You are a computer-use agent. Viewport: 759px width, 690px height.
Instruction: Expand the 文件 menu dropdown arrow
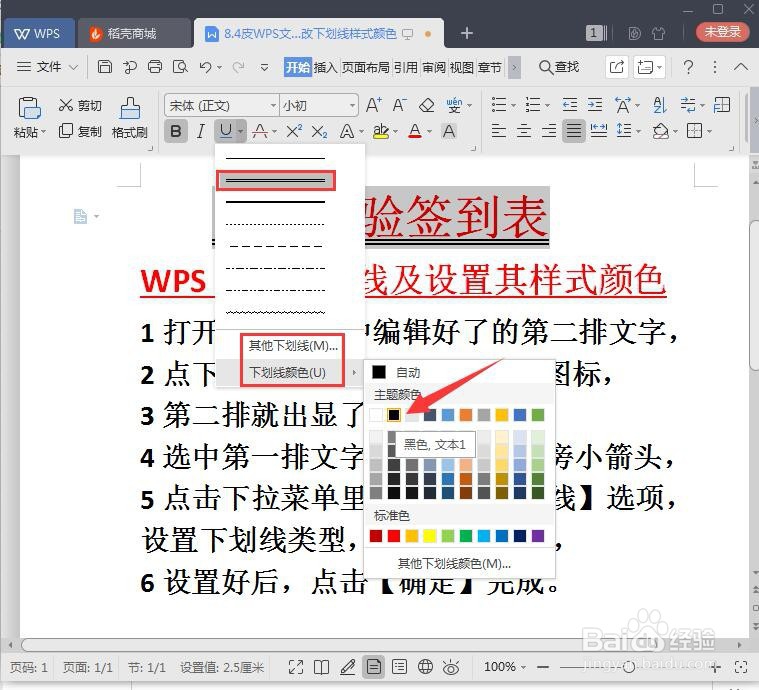pyautogui.click(x=73, y=67)
